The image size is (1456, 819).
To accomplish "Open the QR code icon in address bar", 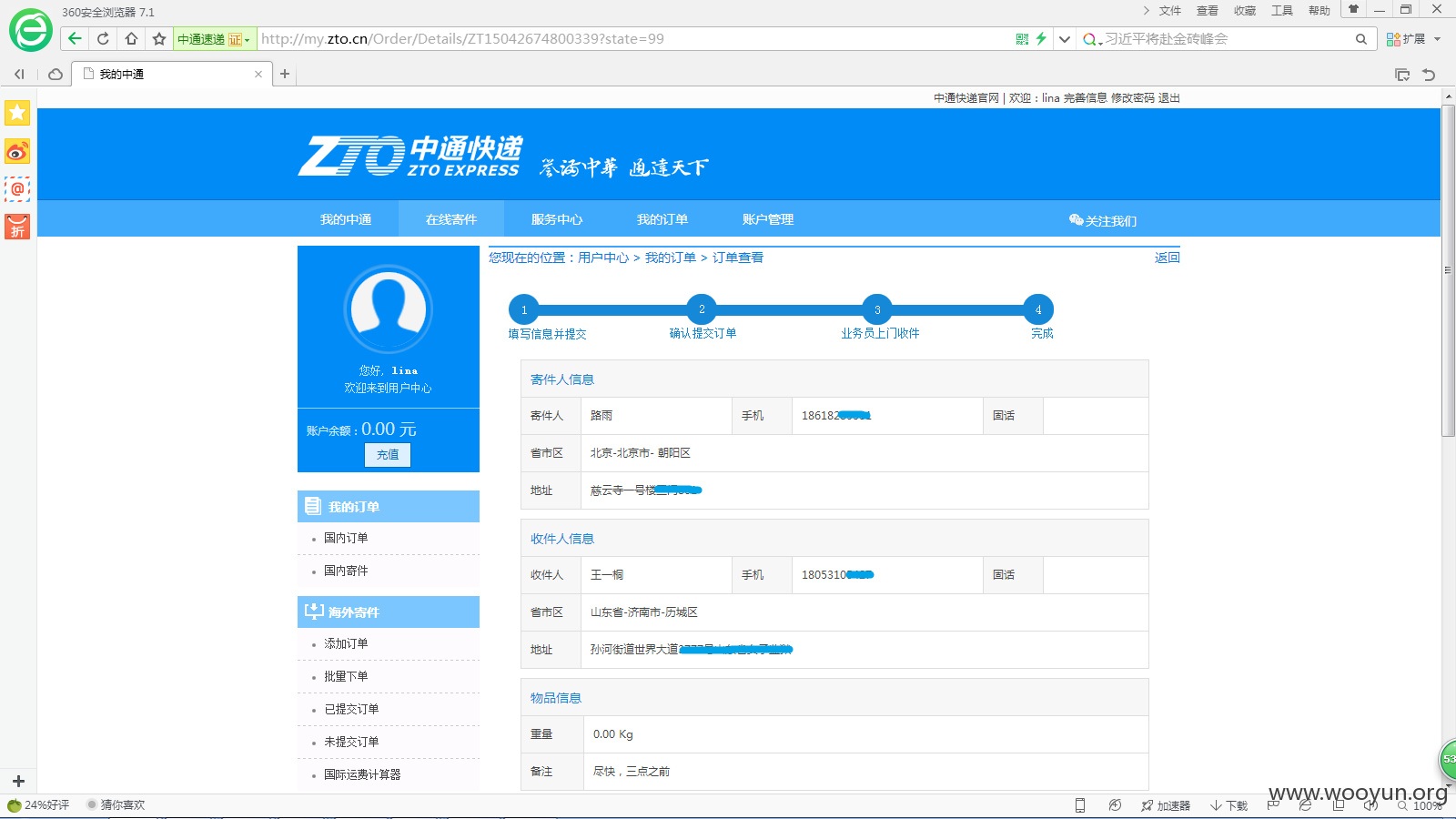I will point(1022,38).
